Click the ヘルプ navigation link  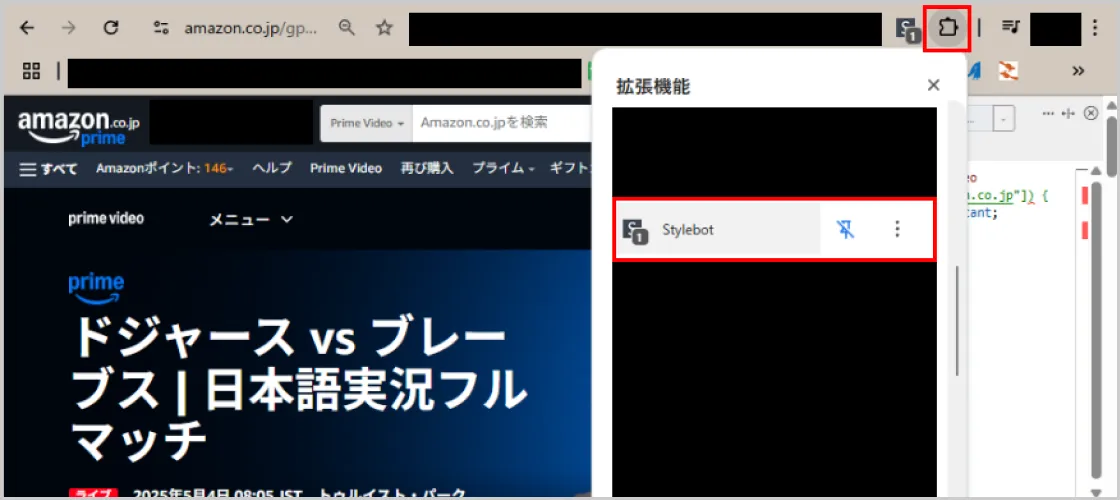[x=272, y=169]
